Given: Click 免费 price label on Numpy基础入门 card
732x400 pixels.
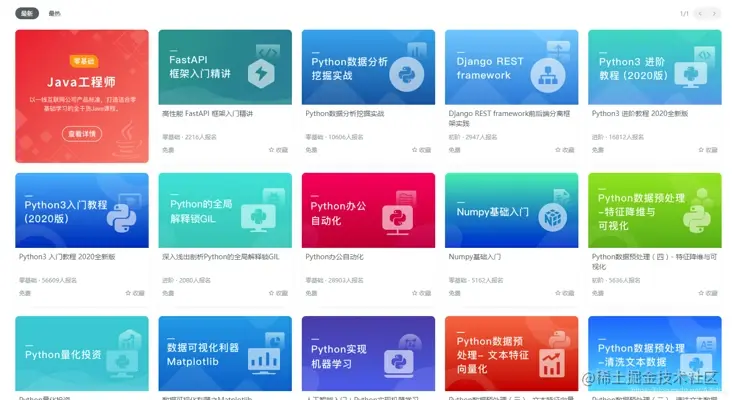Looking at the screenshot, I should coord(455,294).
